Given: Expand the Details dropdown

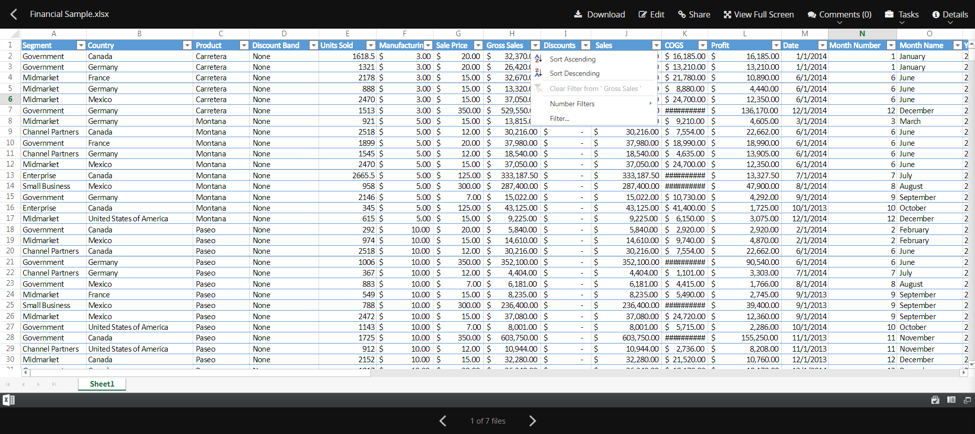Looking at the screenshot, I should (949, 15).
